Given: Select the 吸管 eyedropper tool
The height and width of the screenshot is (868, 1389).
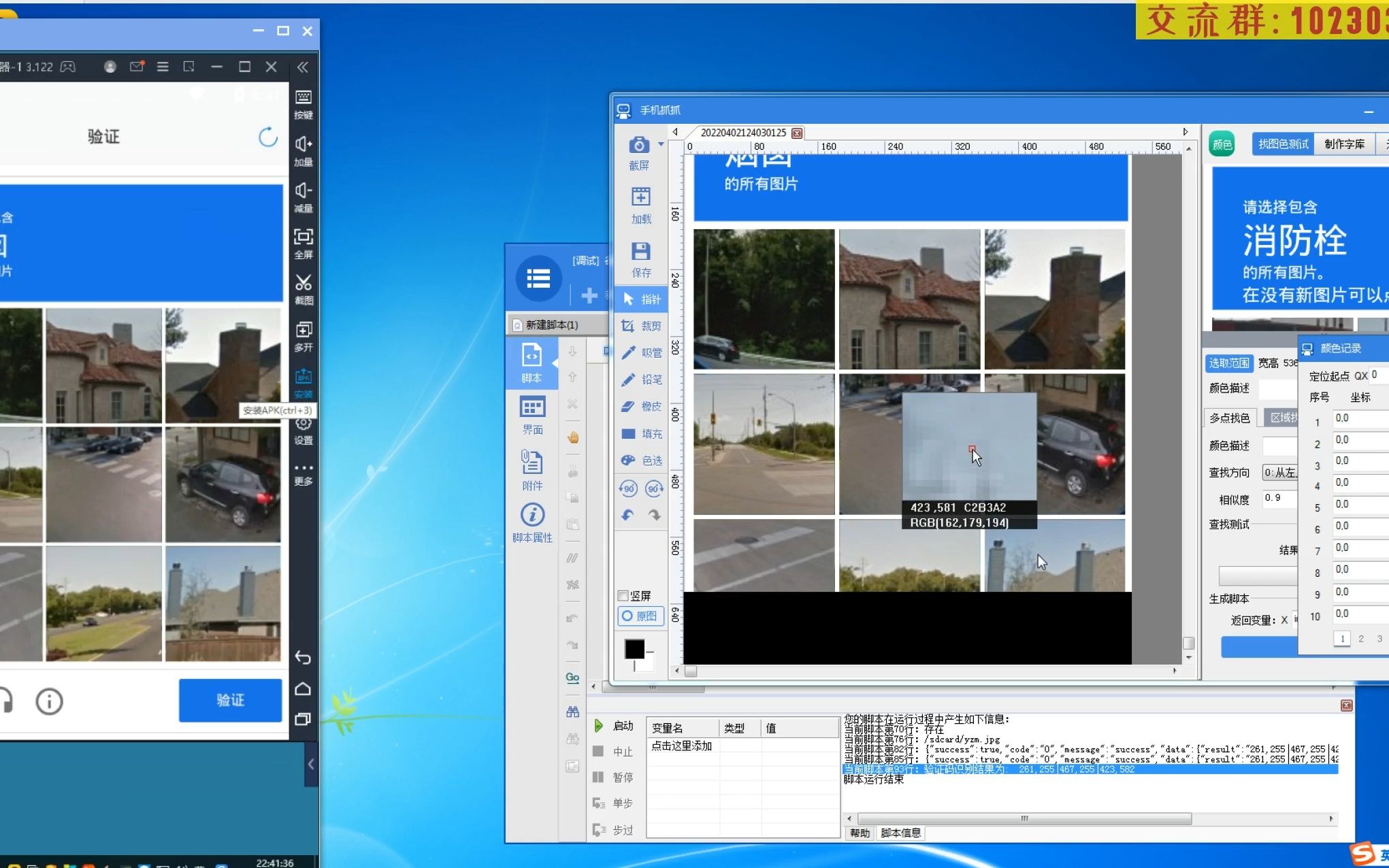Looking at the screenshot, I should point(641,352).
